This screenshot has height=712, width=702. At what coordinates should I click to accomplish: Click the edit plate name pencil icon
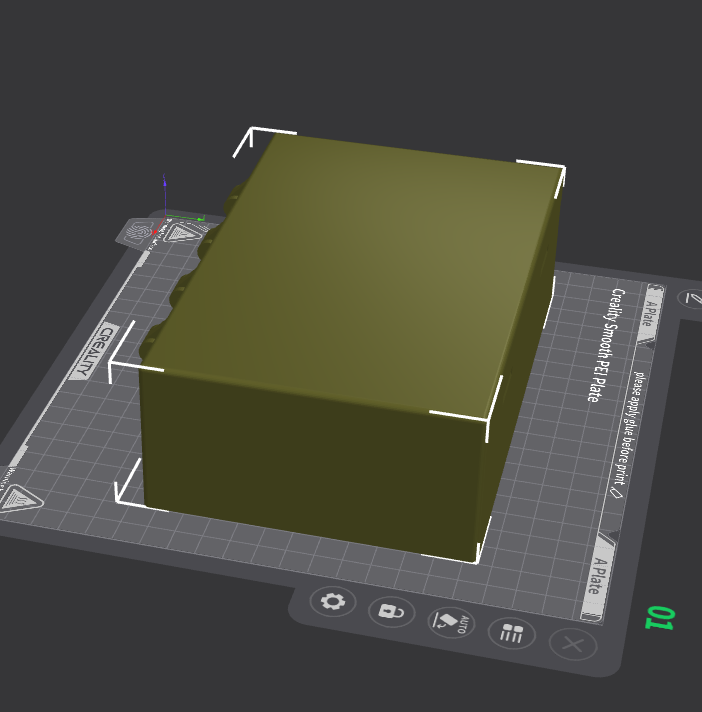coord(692,299)
